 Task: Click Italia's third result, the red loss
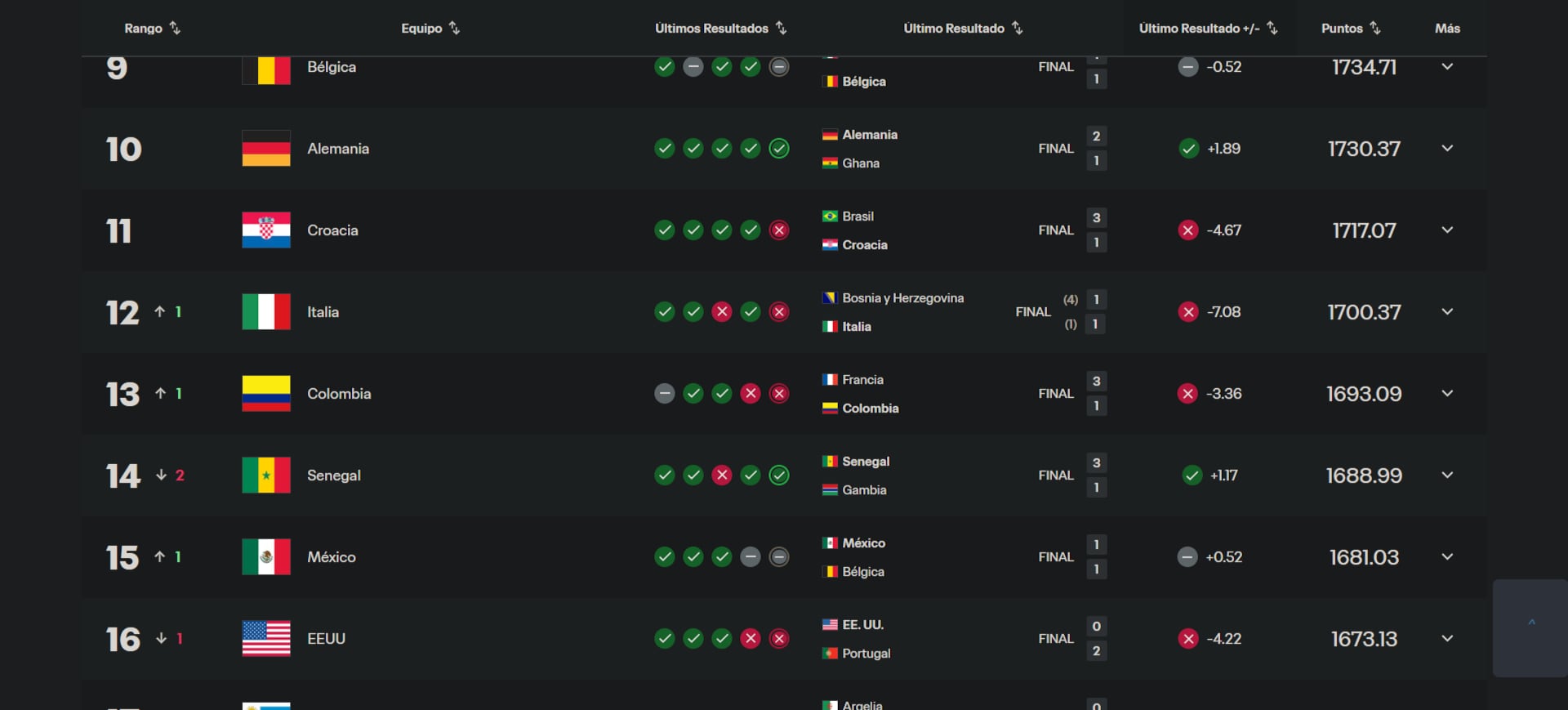[x=722, y=312]
